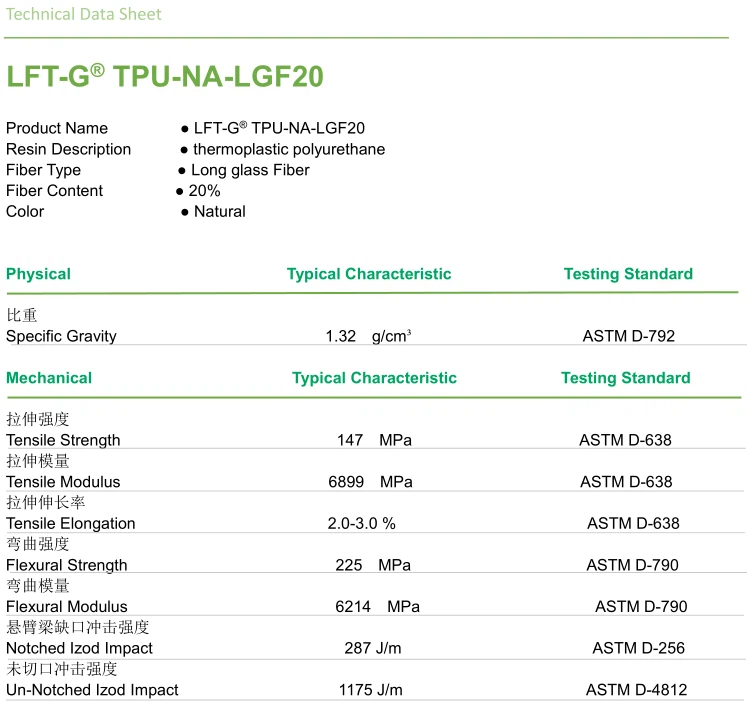
Task: Click the 'ASTM D-792' standard
Action: coord(629,336)
